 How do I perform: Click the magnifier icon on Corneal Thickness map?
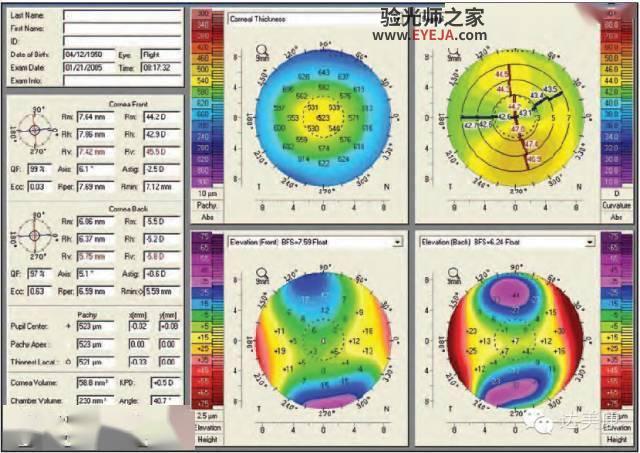pos(262,50)
